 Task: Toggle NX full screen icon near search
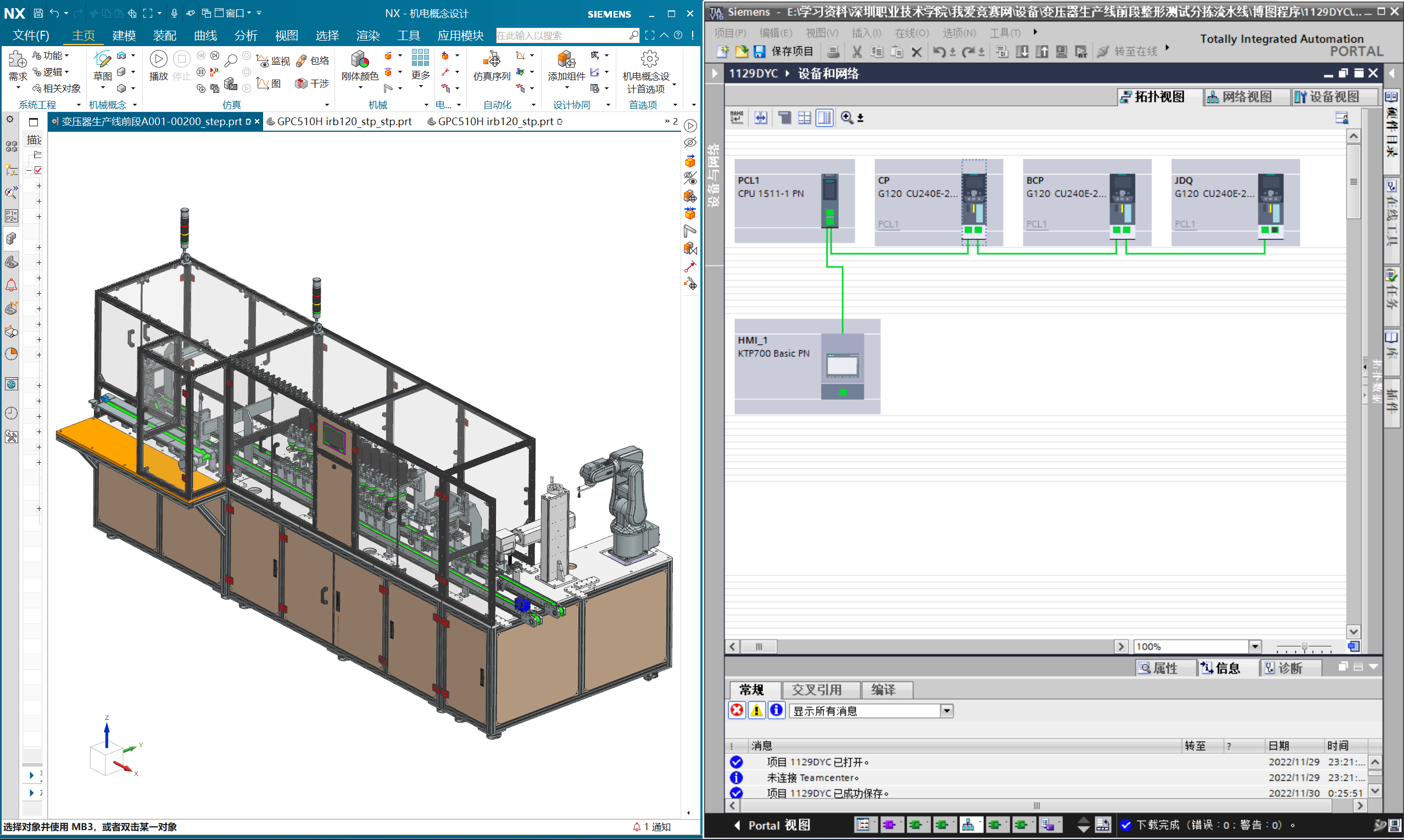pyautogui.click(x=650, y=35)
